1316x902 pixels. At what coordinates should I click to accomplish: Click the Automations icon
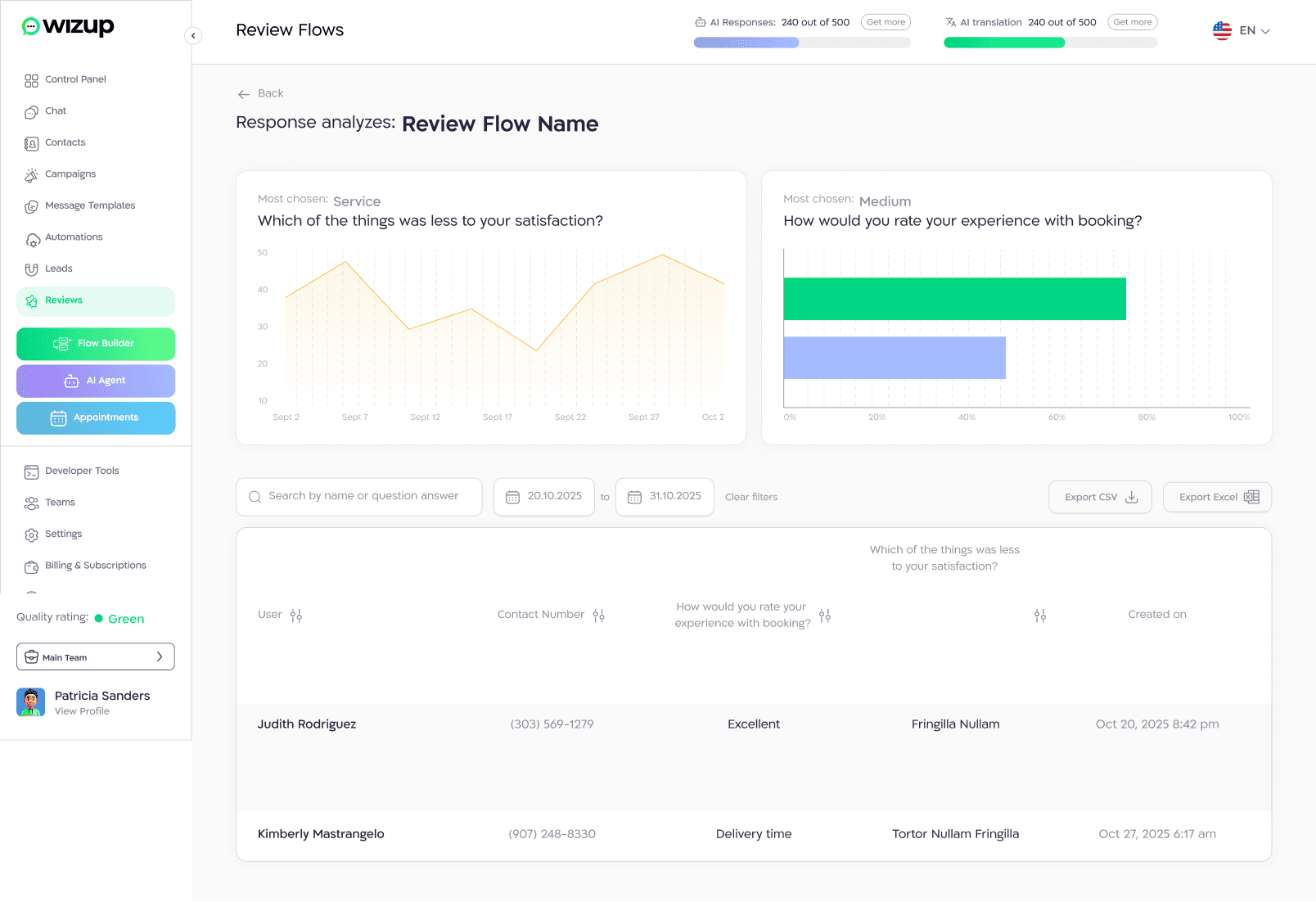coord(31,239)
